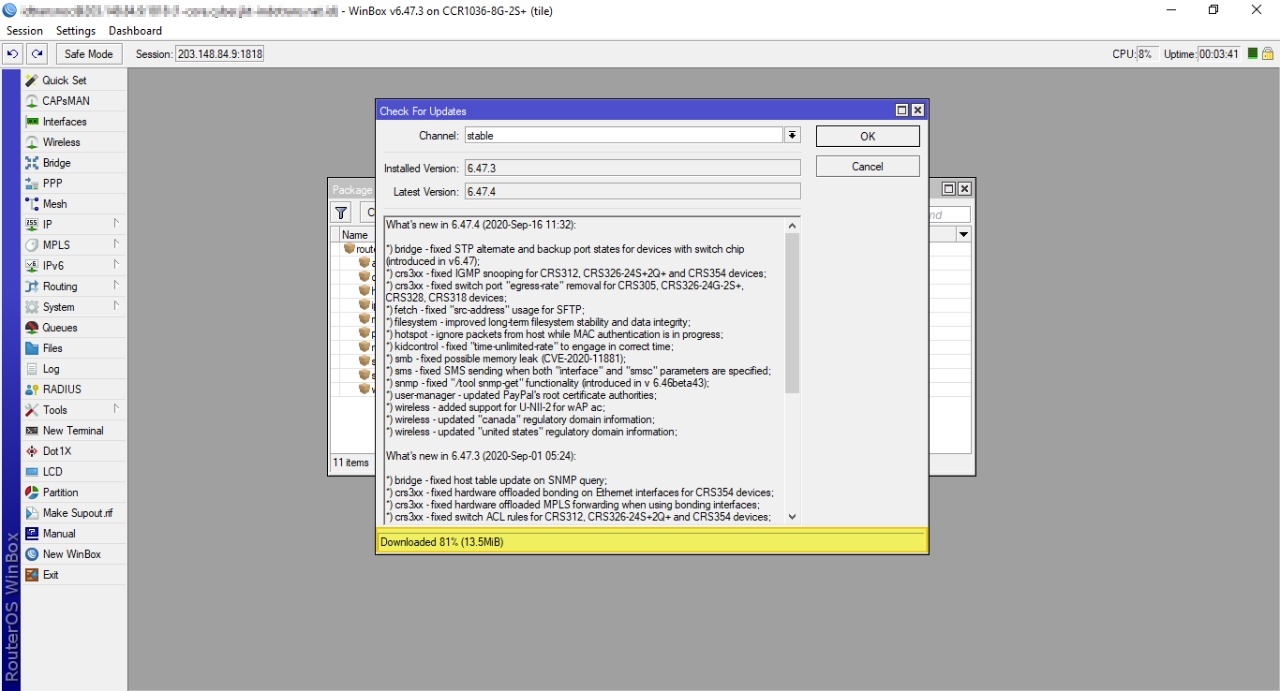
Task: Expand Routing submenu
Action: click(x=116, y=286)
